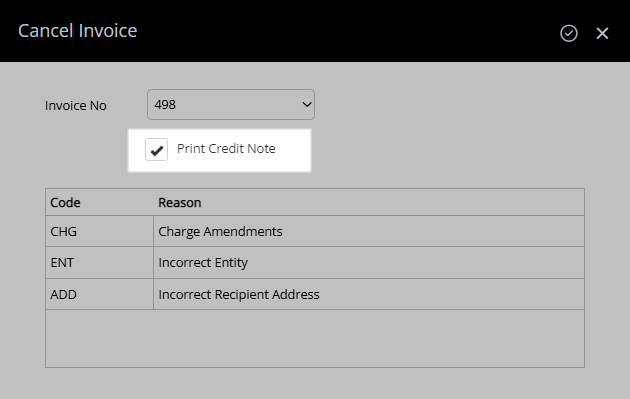The height and width of the screenshot is (399, 630).
Task: Click the checkmark inside the checkbox
Action: click(x=157, y=151)
